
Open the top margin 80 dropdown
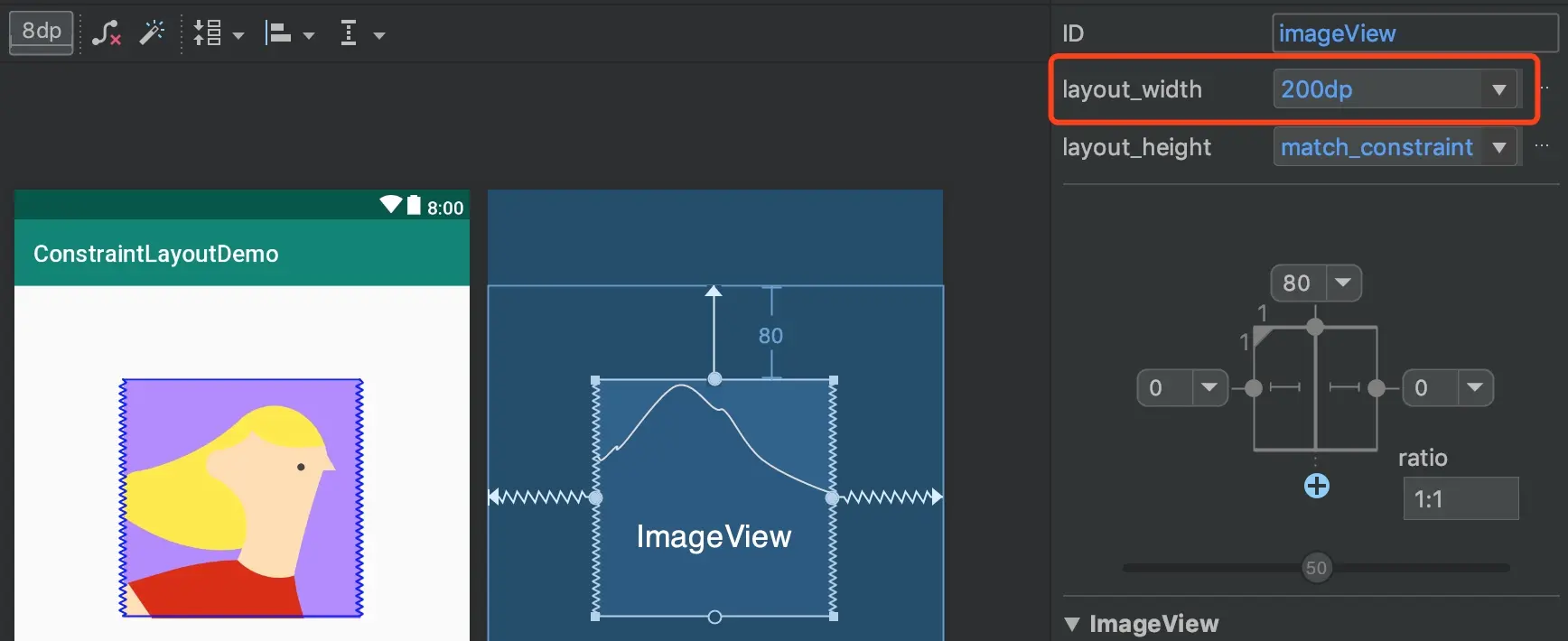point(1343,283)
